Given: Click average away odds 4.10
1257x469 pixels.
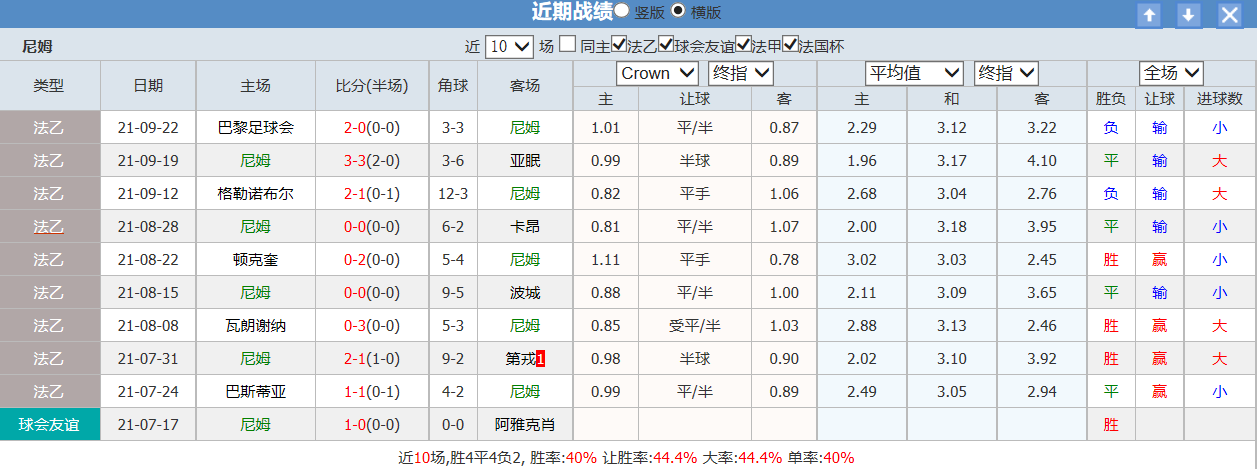Looking at the screenshot, I should [x=1041, y=161].
